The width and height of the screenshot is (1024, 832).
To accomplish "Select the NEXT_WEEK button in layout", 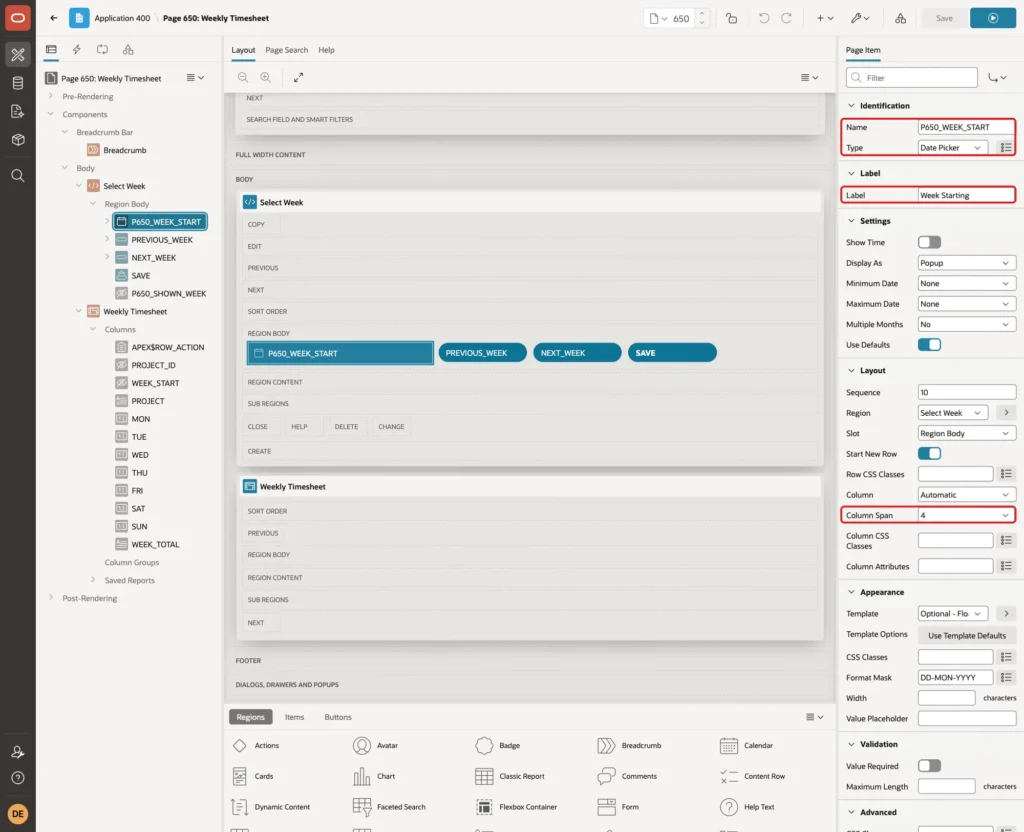I will 577,353.
